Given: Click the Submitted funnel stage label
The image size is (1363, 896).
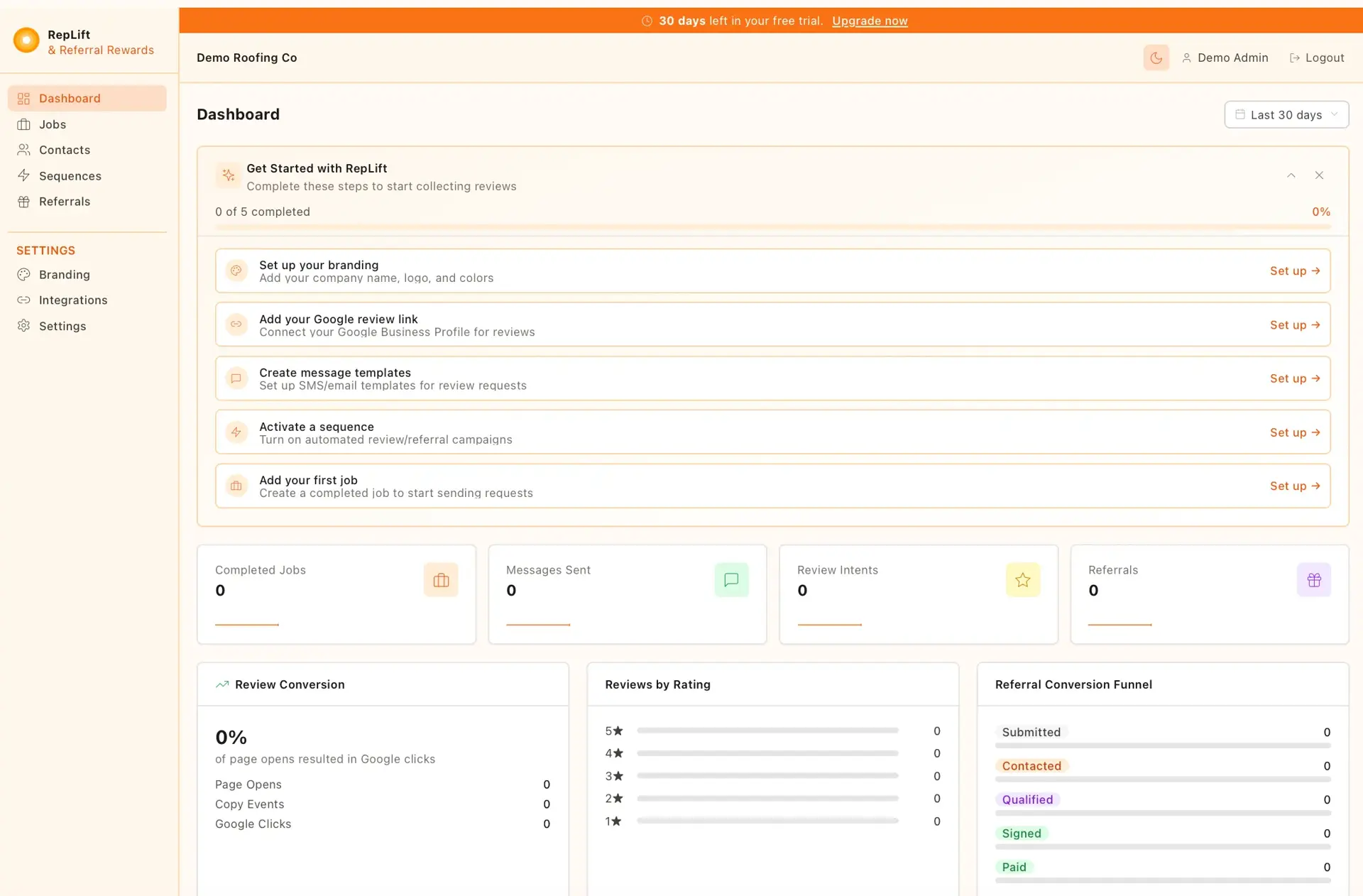Looking at the screenshot, I should 1031,732.
